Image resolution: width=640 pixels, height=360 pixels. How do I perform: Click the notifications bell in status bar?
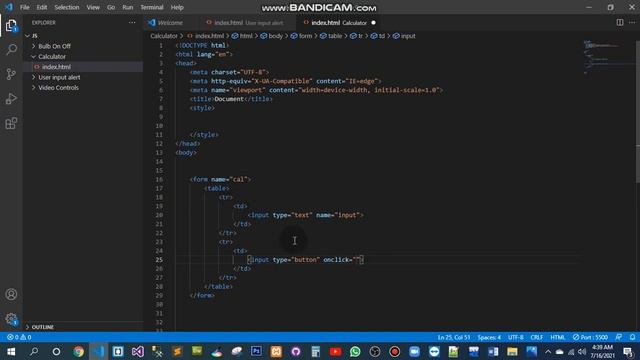click(632, 337)
